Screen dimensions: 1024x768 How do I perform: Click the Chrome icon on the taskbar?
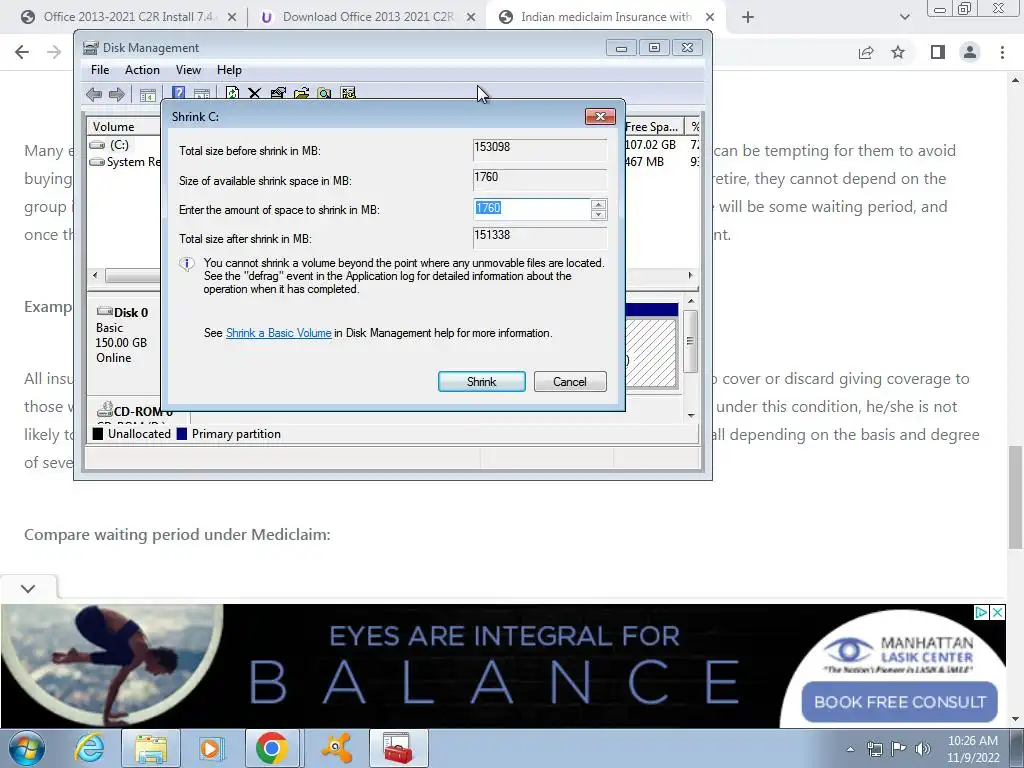point(272,748)
